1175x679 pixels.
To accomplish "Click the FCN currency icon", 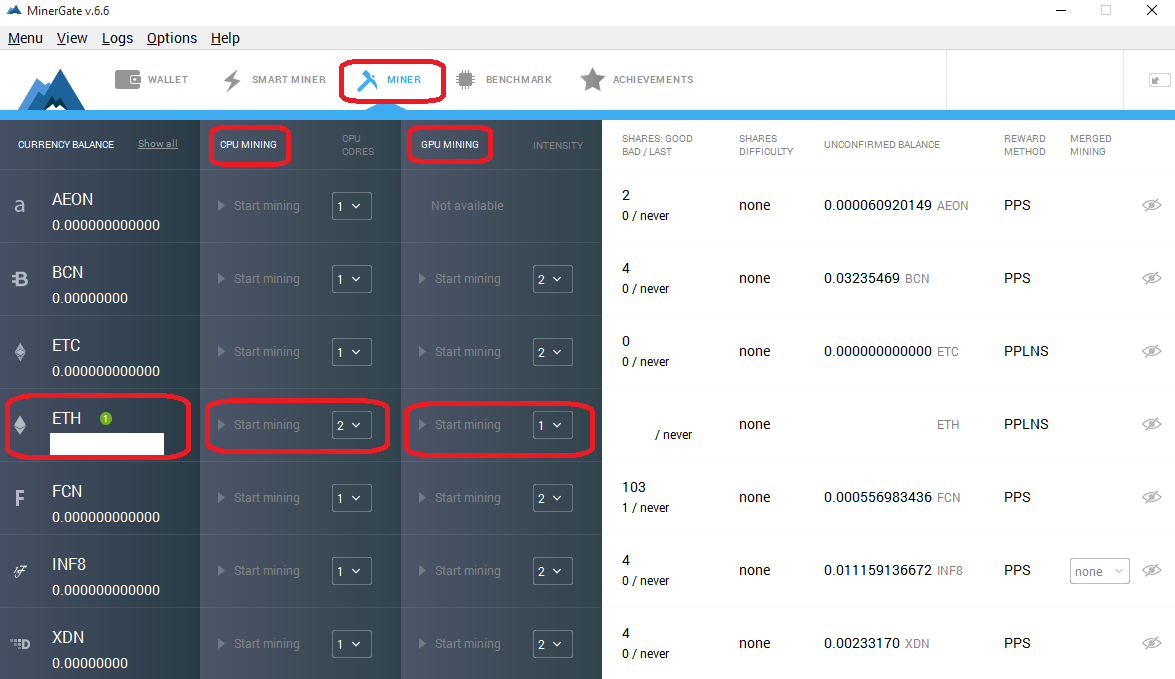I will click(20, 498).
